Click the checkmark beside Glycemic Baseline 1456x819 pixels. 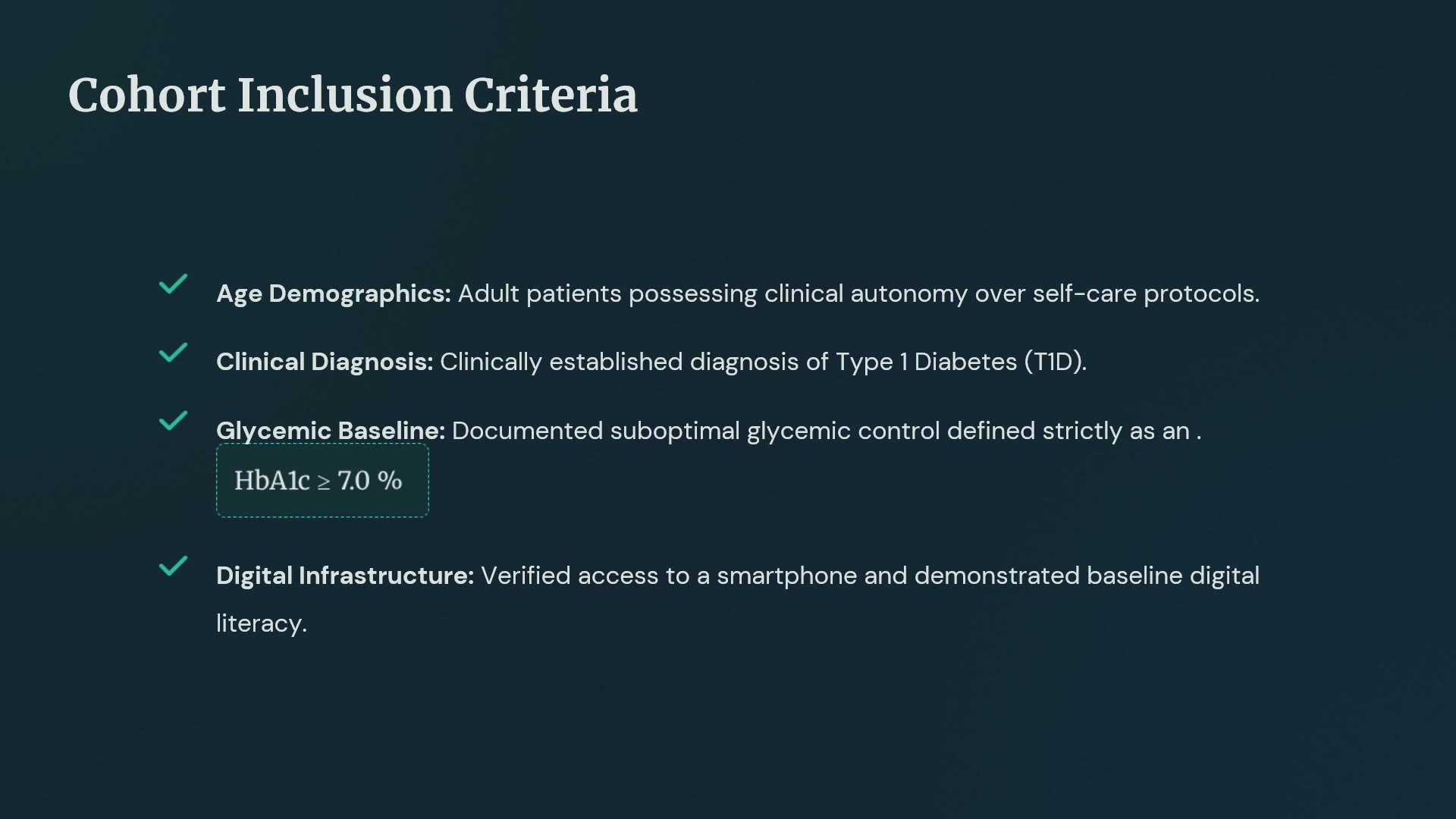click(173, 421)
